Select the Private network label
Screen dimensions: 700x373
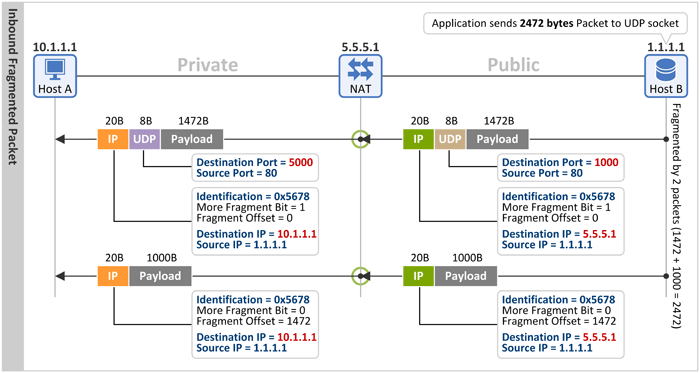[x=208, y=65]
